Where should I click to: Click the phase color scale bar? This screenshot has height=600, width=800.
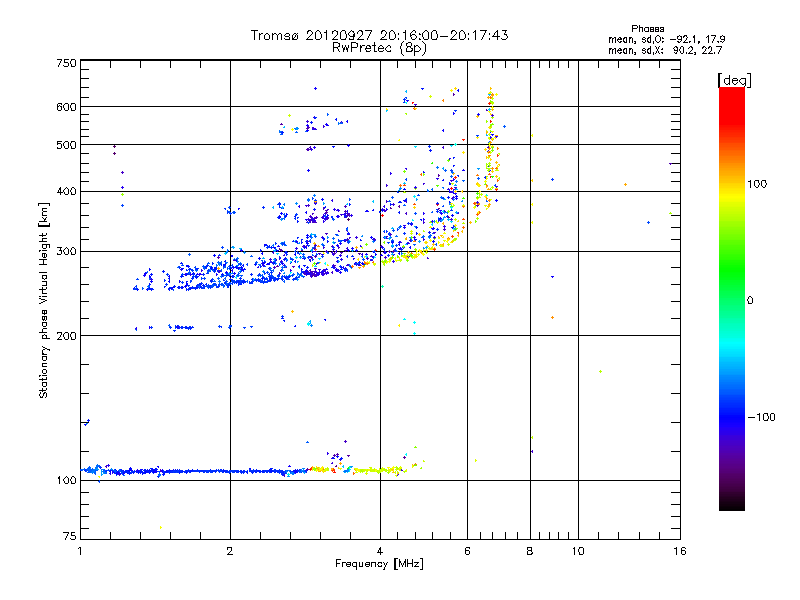(732, 298)
